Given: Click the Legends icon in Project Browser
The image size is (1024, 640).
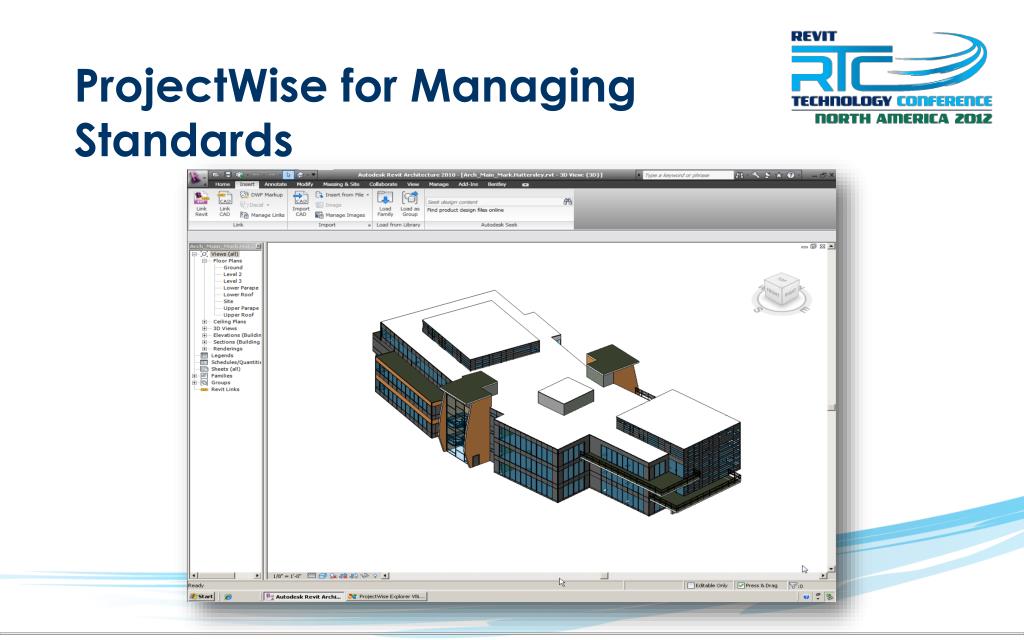Looking at the screenshot, I should point(204,356).
